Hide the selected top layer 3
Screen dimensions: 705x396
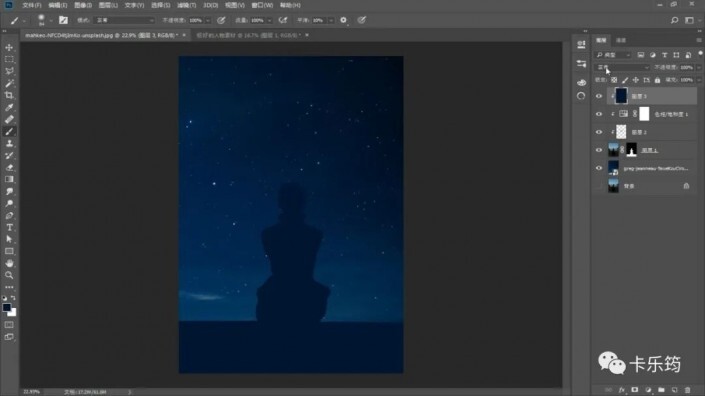tap(599, 96)
